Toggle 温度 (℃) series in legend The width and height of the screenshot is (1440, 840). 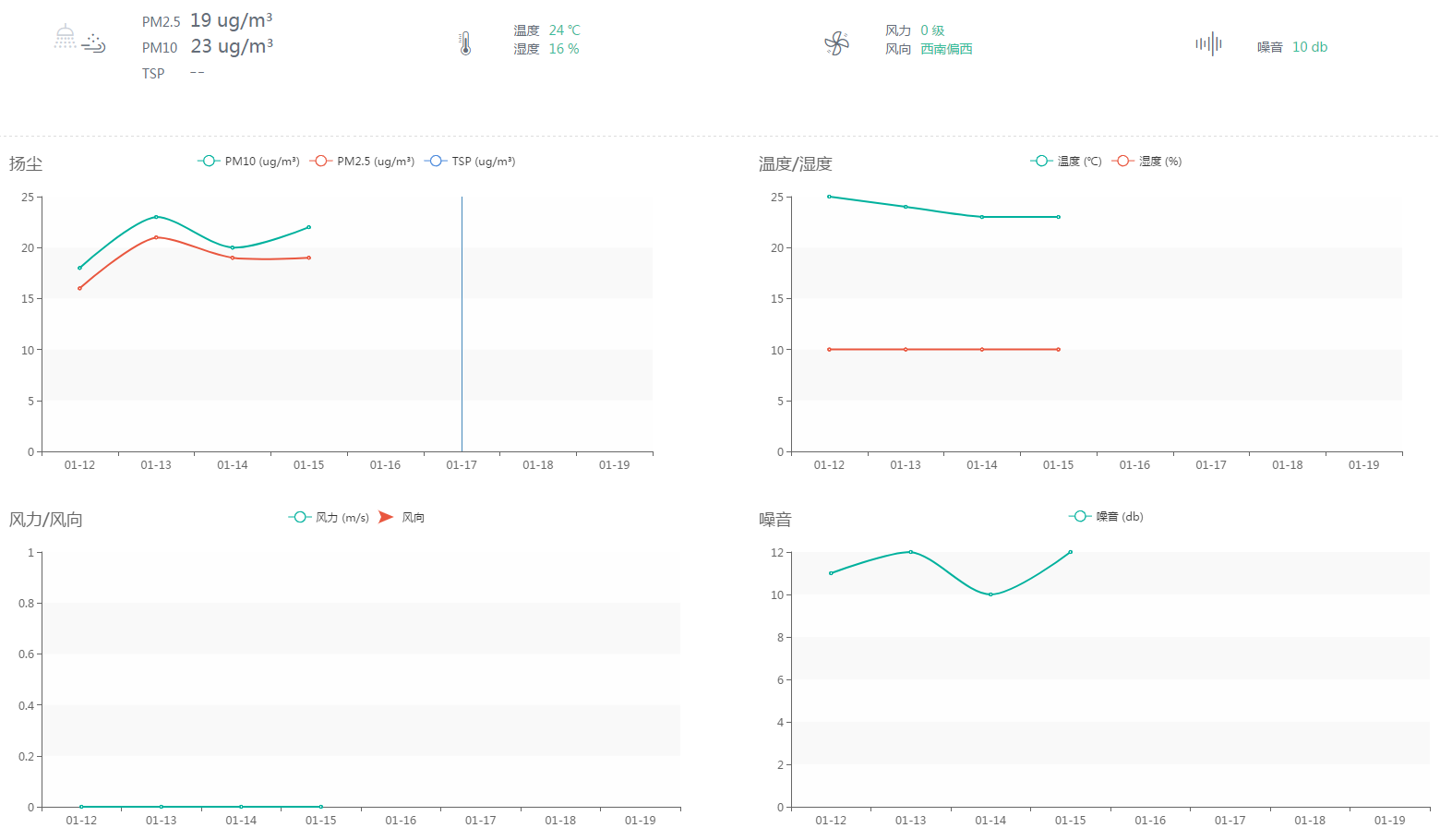[x=1066, y=161]
